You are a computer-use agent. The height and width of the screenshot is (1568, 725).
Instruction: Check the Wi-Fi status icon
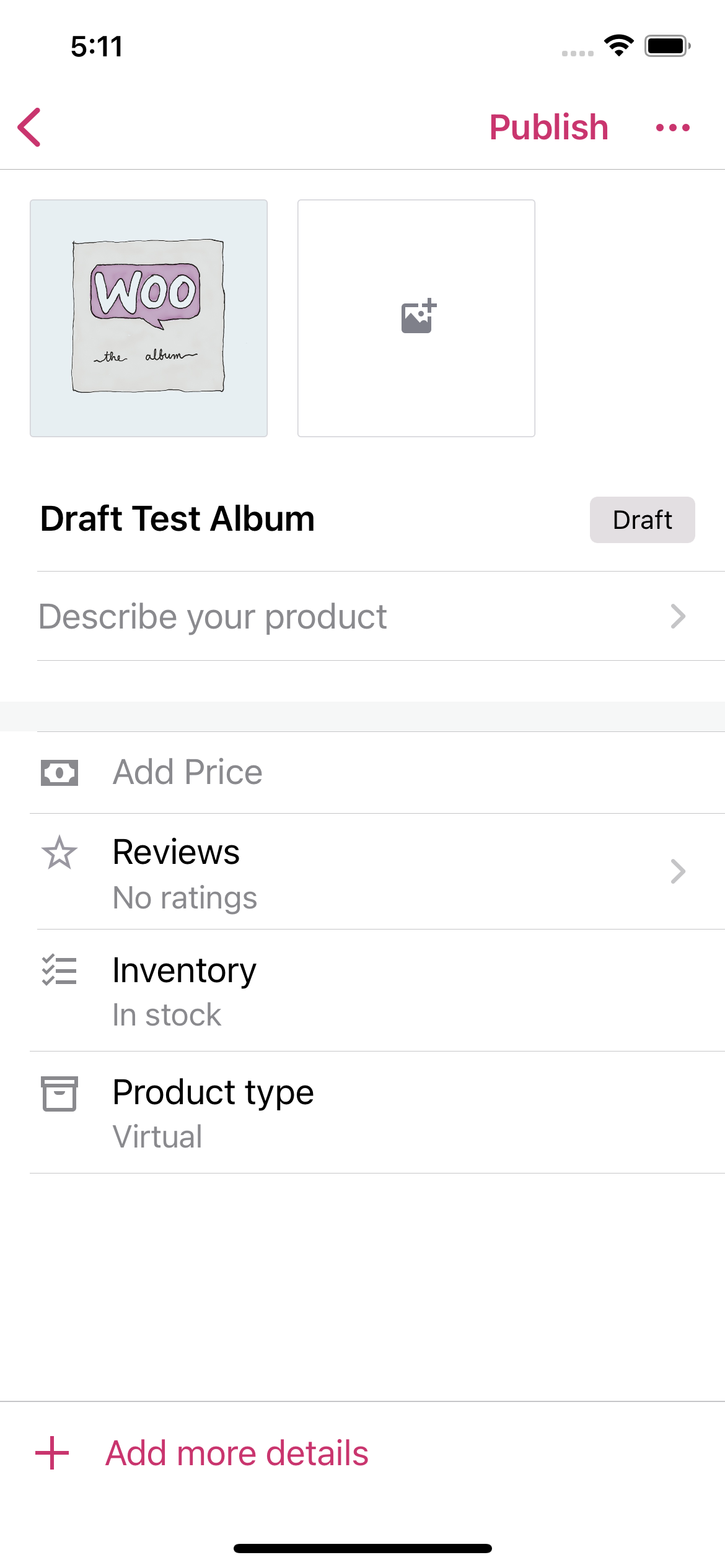point(618,45)
